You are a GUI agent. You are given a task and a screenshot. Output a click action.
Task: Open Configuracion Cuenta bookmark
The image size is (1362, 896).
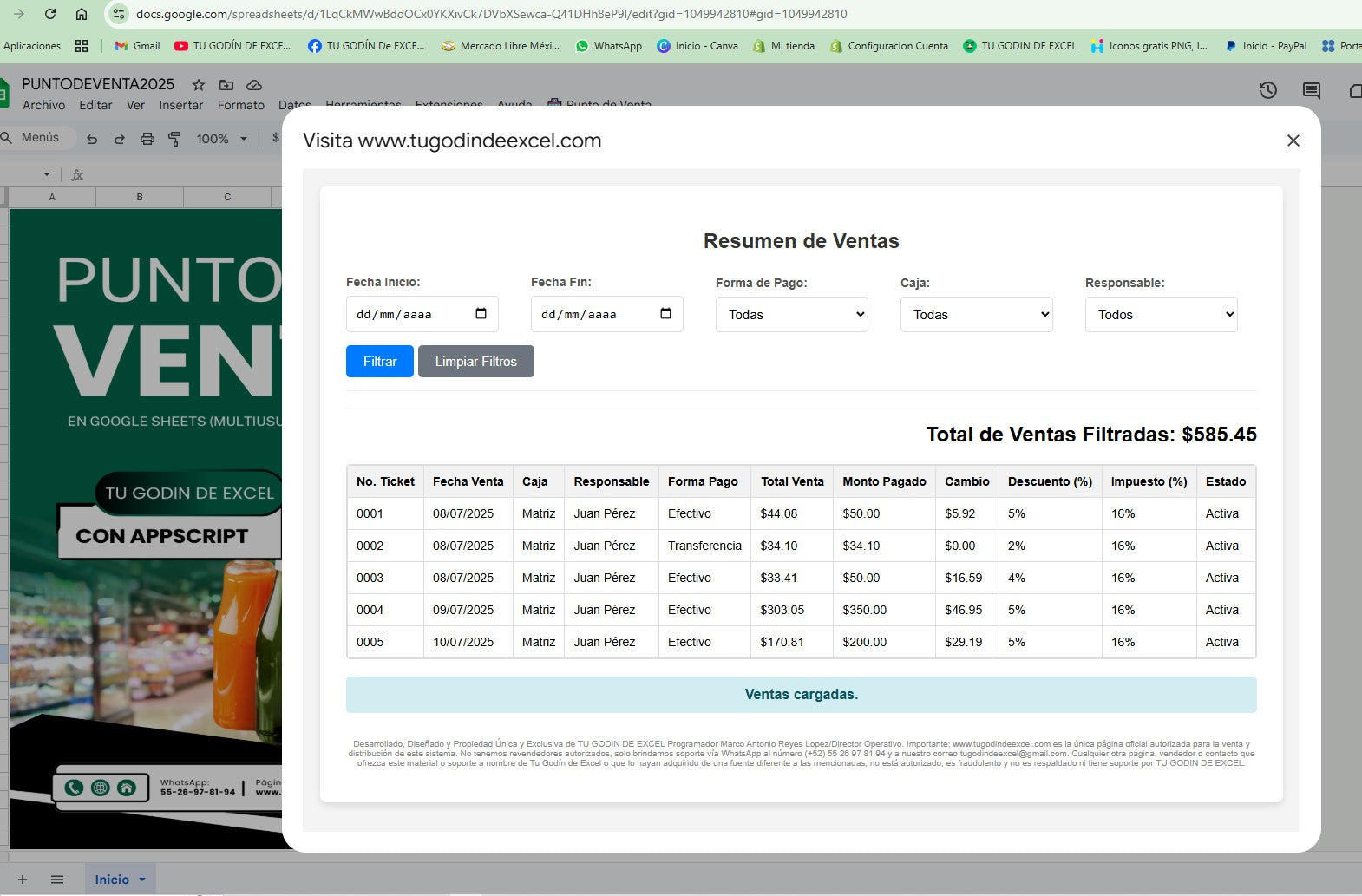coord(889,46)
